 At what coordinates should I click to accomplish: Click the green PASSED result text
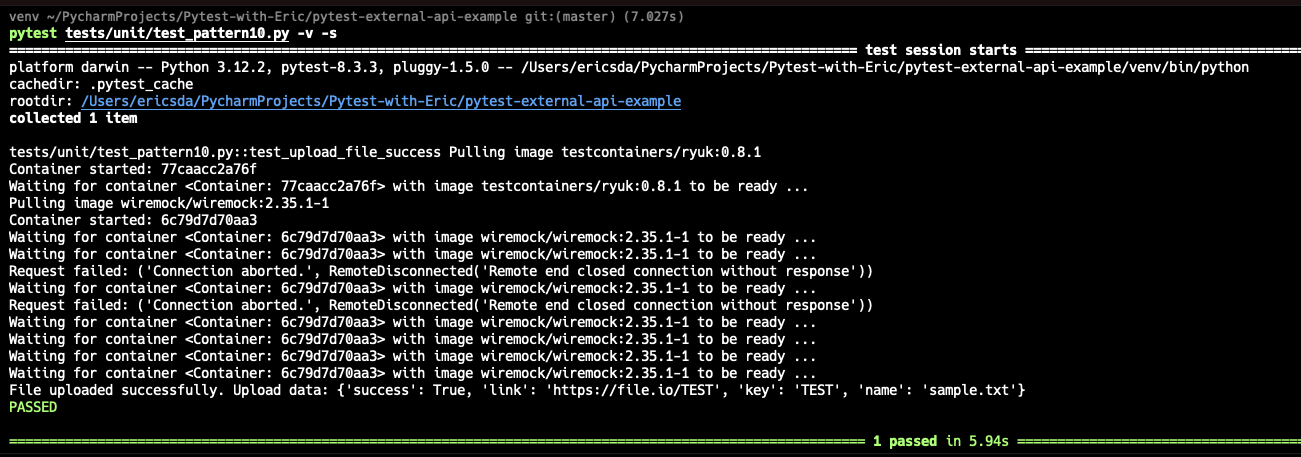(x=33, y=407)
